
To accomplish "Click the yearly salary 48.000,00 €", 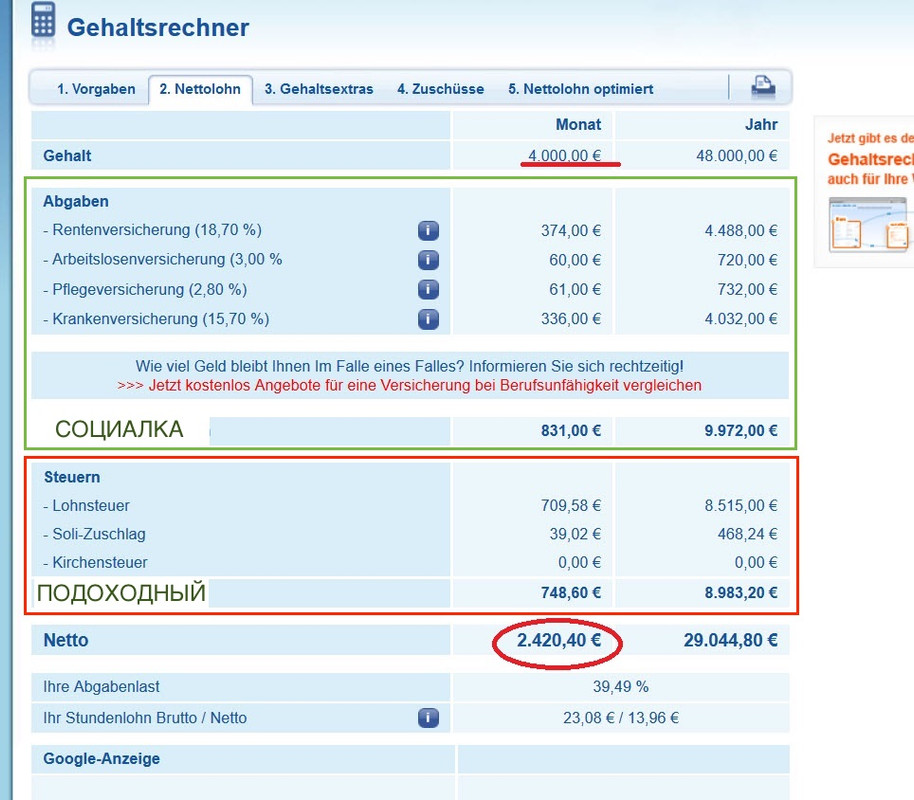I will (x=737, y=156).
